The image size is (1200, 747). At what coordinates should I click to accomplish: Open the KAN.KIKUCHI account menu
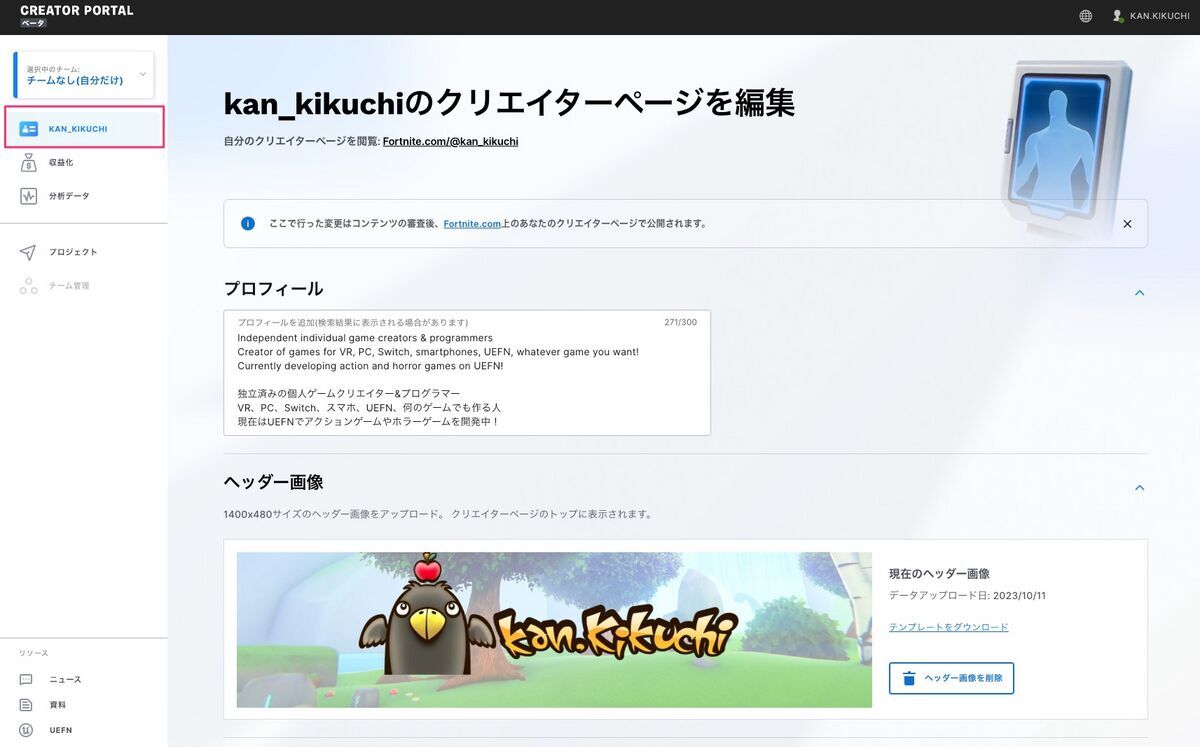1151,16
